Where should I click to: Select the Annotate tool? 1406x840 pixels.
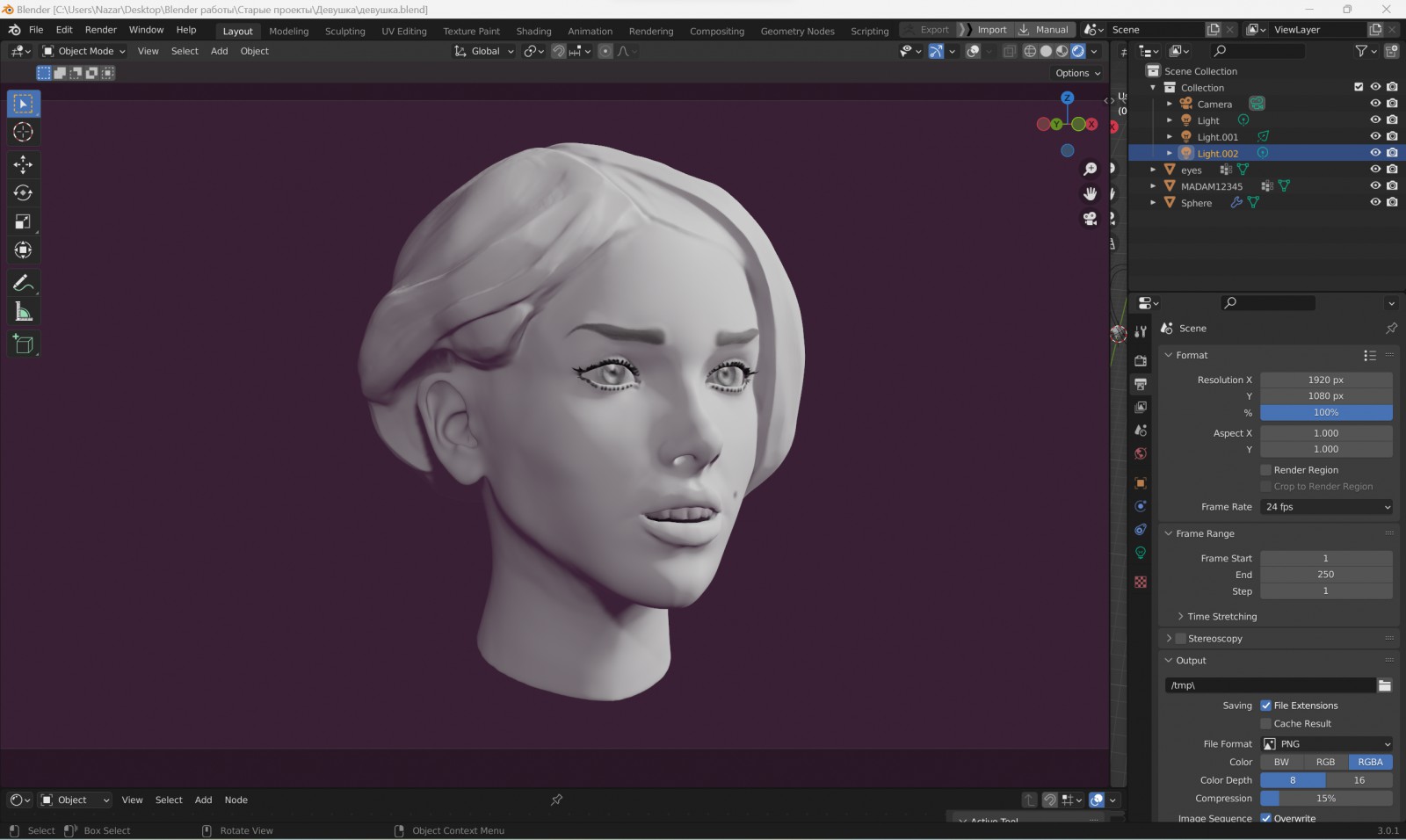[24, 283]
